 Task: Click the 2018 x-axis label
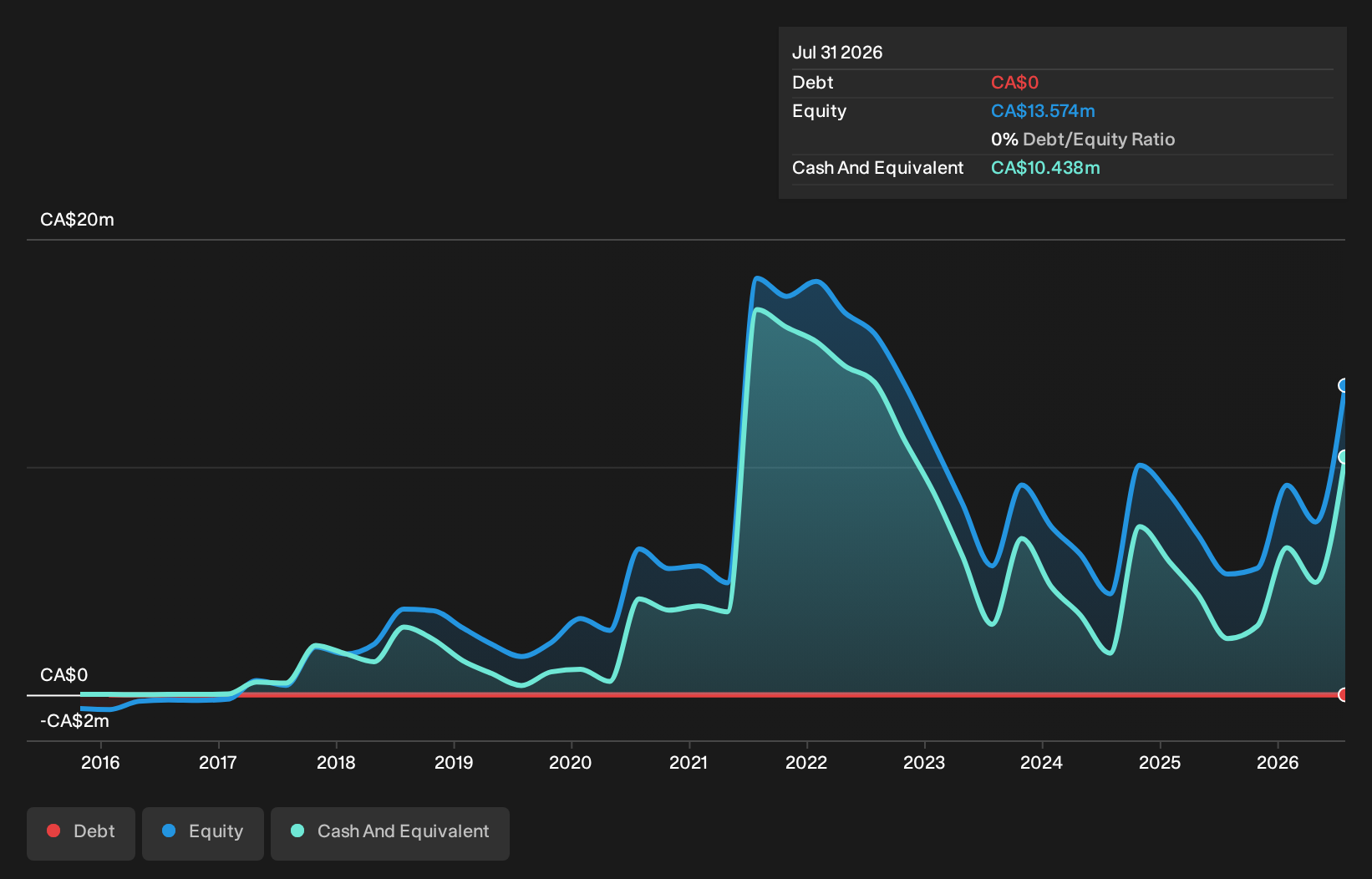click(336, 762)
